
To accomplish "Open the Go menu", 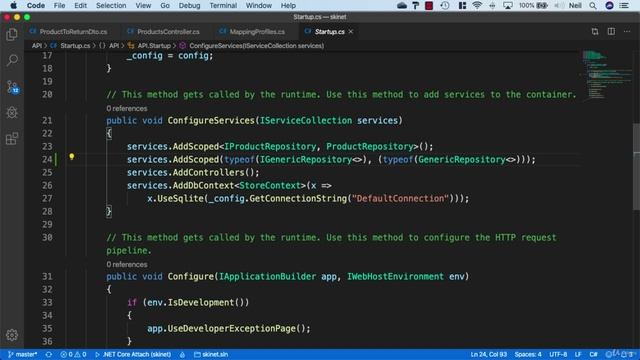I will tap(165, 6).
